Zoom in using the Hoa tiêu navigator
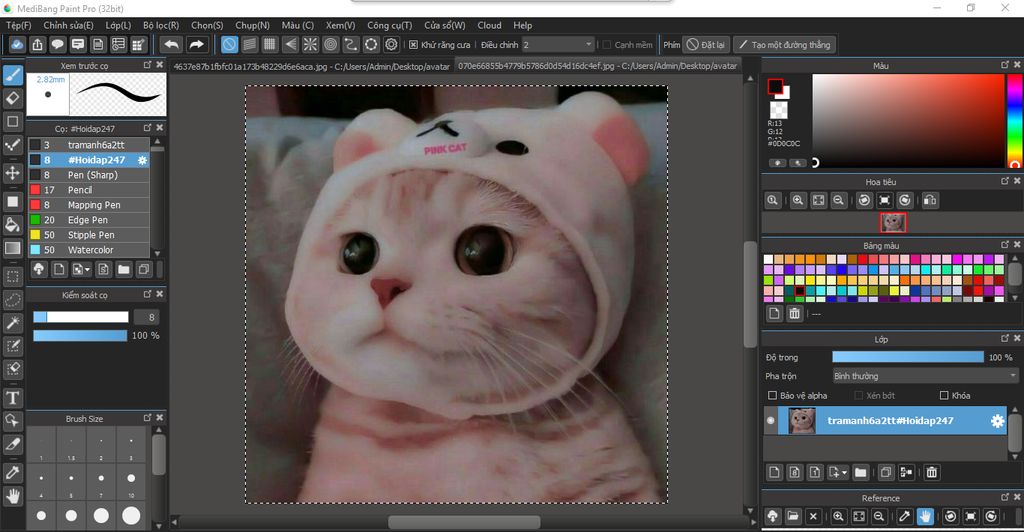 coord(797,200)
